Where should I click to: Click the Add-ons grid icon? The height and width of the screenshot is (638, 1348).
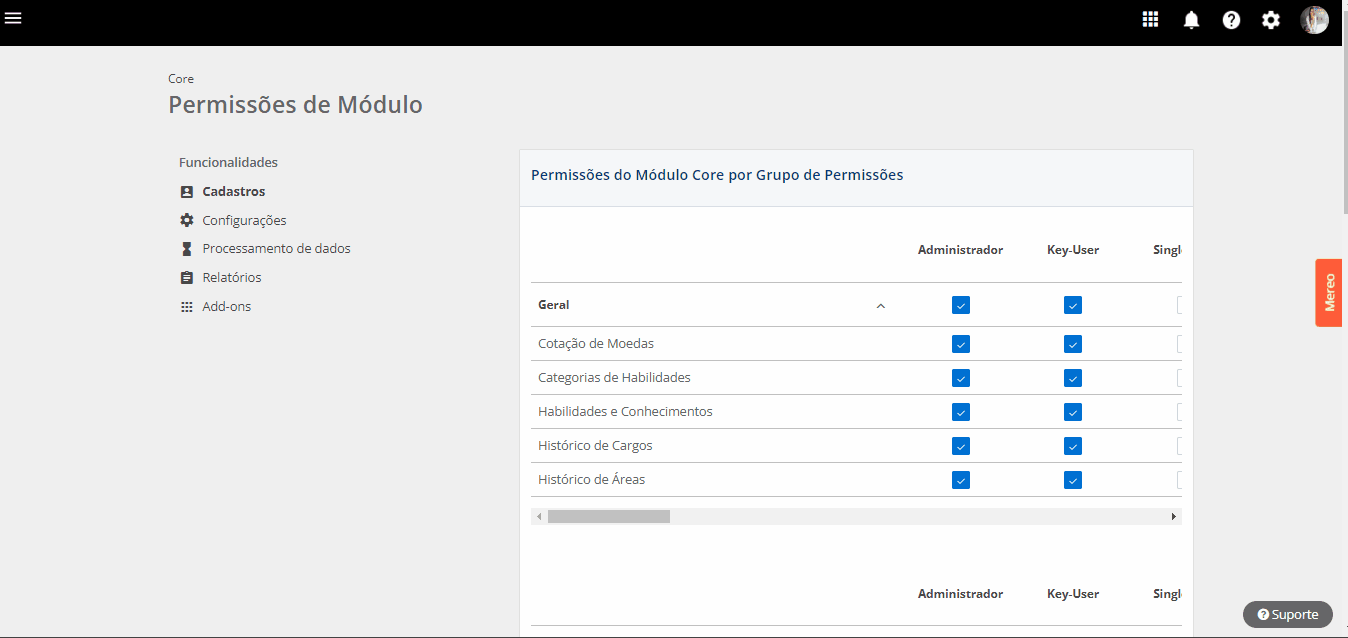186,307
